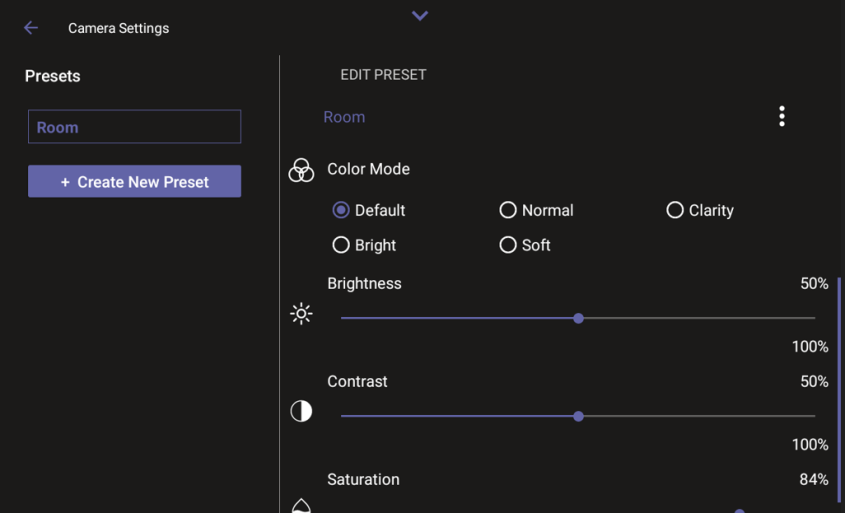Select the Default color mode
The width and height of the screenshot is (845, 513).
click(341, 210)
